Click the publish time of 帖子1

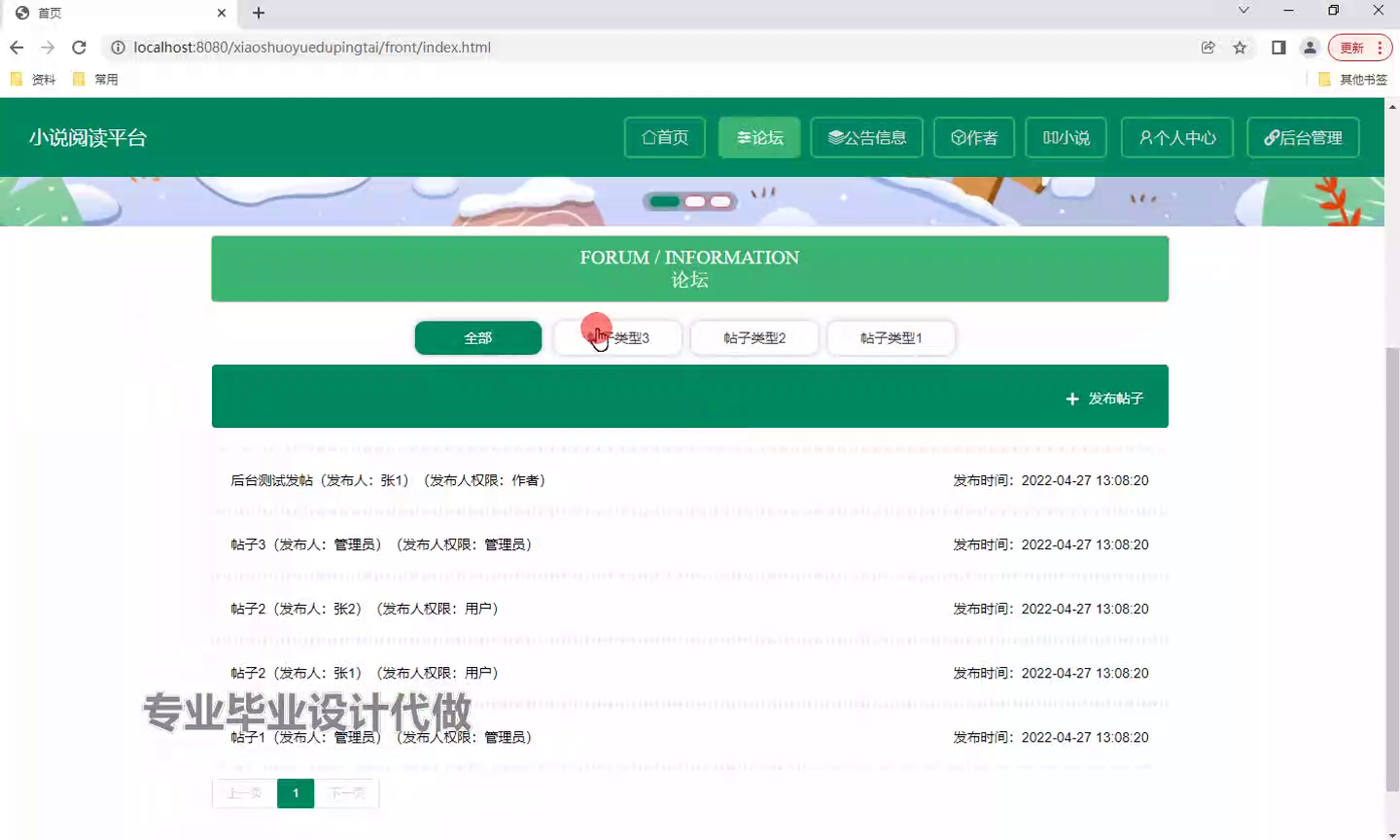point(1051,737)
